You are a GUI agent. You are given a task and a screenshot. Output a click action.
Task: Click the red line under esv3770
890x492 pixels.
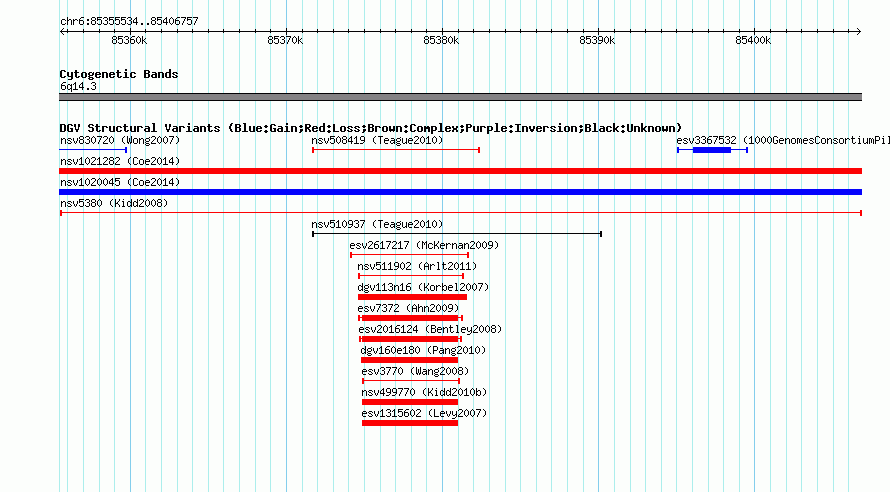tap(411, 381)
